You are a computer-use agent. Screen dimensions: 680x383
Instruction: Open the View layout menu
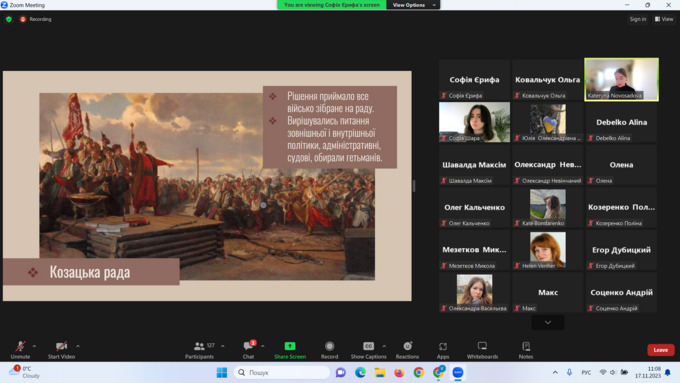click(664, 19)
